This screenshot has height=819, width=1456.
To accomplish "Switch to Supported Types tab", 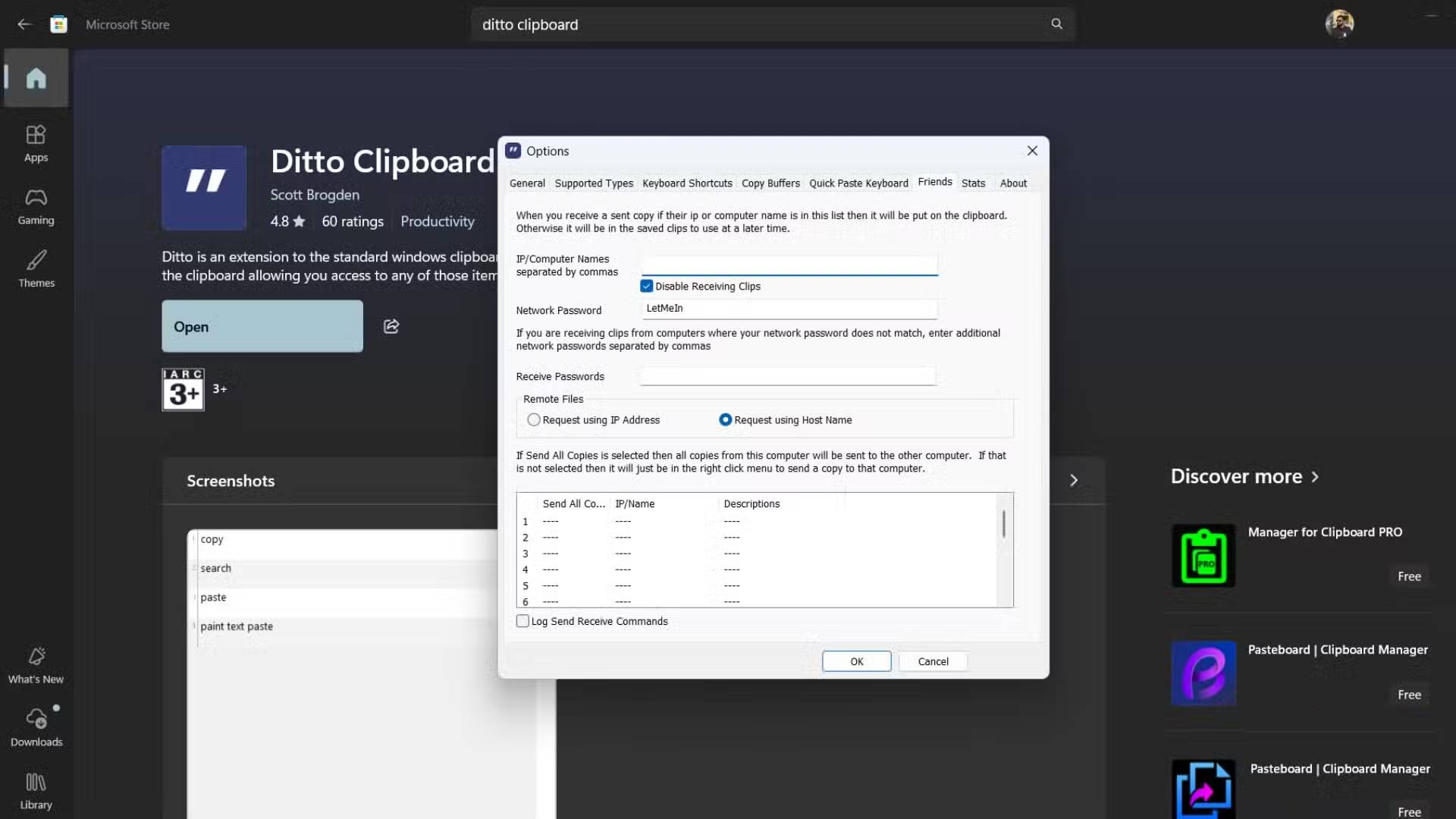I will pyautogui.click(x=594, y=183).
